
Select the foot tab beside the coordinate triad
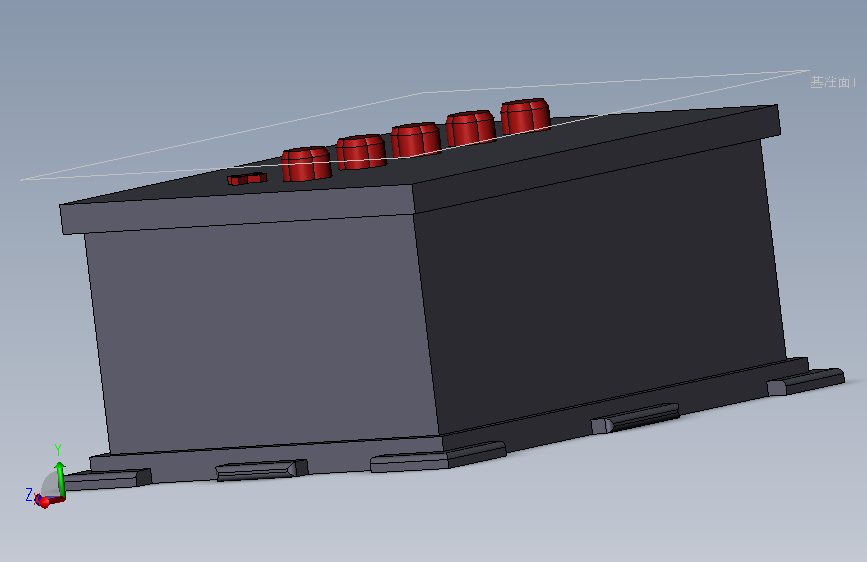tap(108, 479)
